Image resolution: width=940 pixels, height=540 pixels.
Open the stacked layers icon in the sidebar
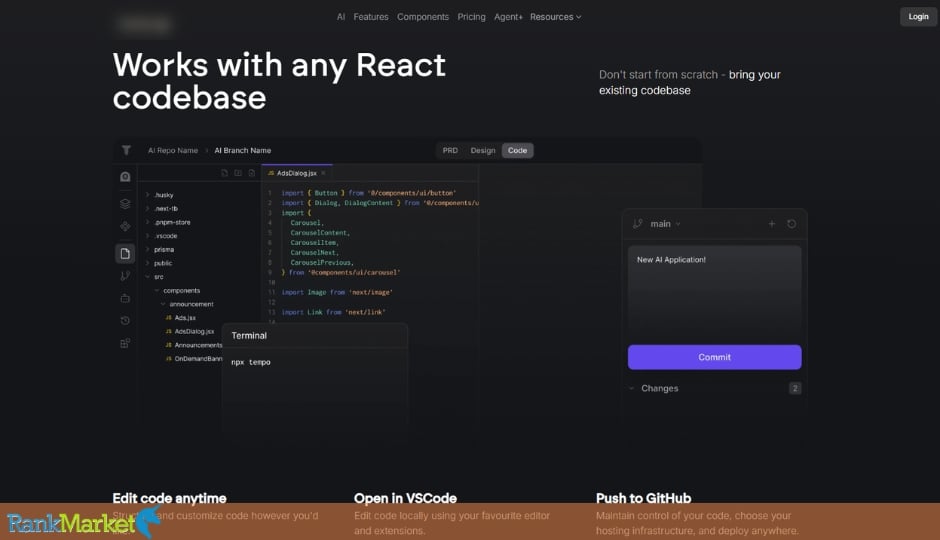click(x=125, y=204)
